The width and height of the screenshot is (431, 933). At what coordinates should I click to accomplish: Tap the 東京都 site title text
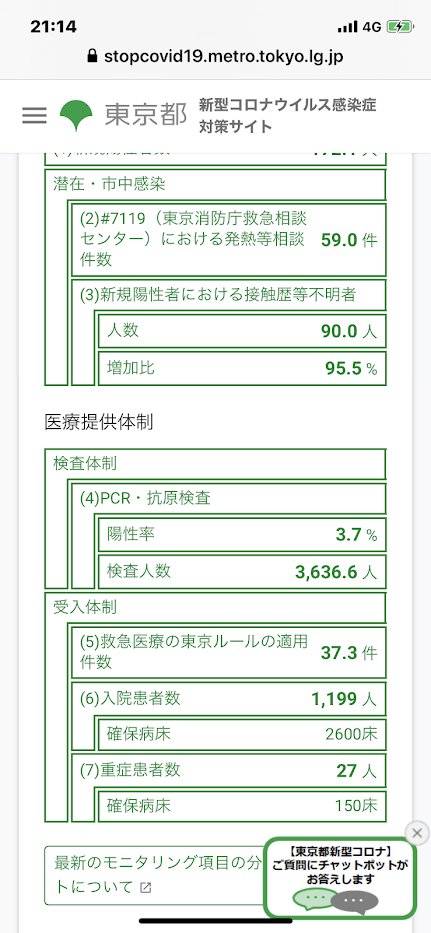tap(146, 115)
